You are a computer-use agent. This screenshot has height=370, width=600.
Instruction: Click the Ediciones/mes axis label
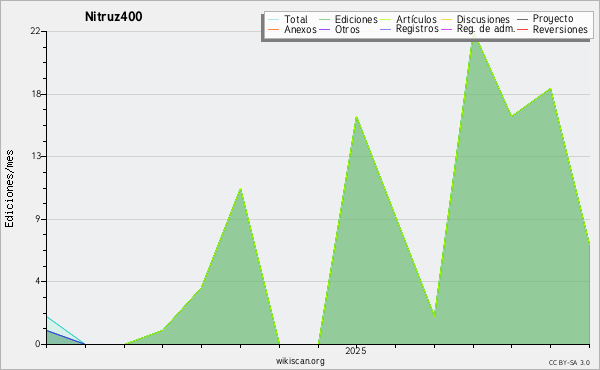[10, 189]
